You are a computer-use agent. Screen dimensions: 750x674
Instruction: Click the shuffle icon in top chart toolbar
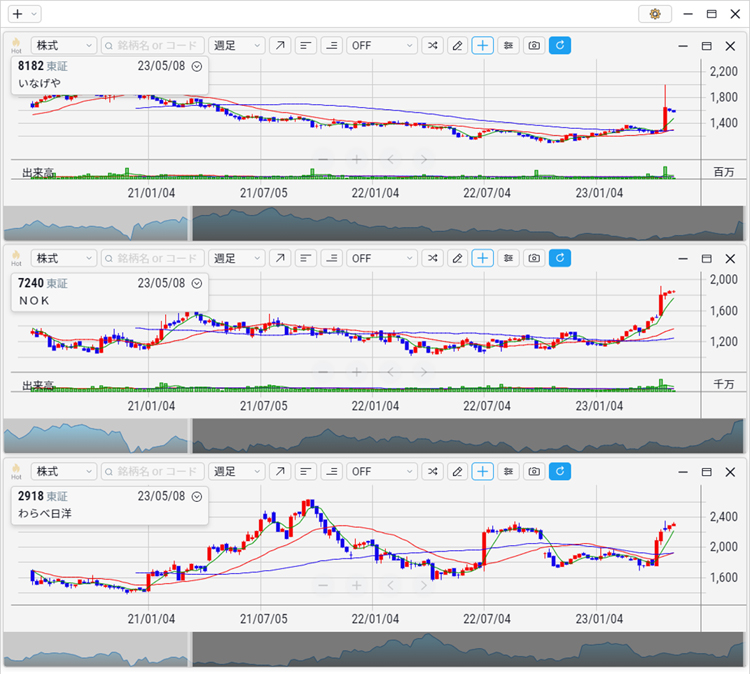[432, 46]
